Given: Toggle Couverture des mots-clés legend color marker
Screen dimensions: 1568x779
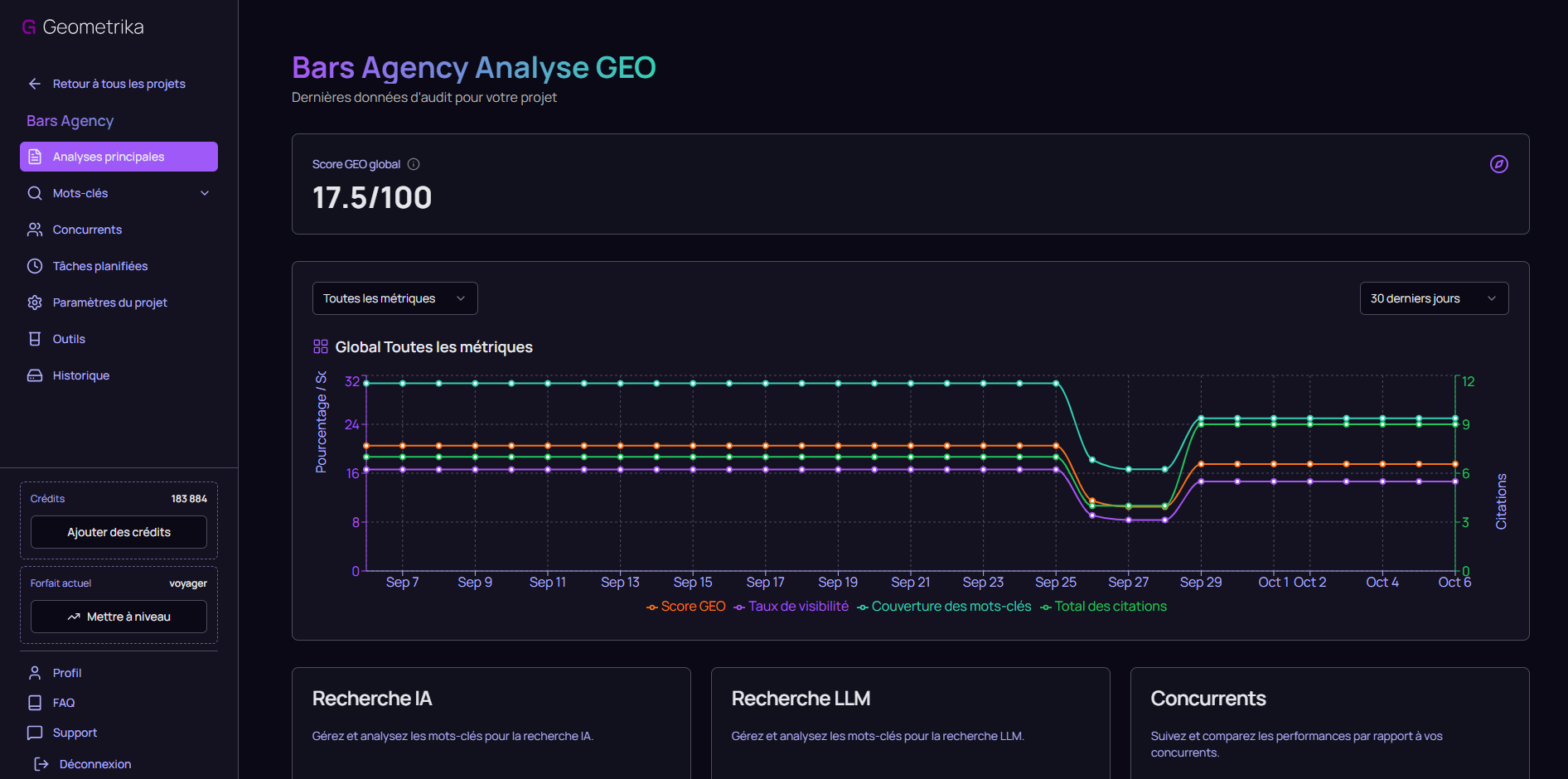Looking at the screenshot, I should click(x=863, y=607).
